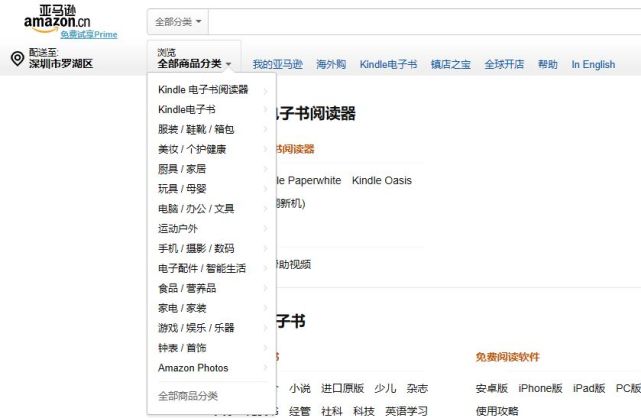Open 小说 ebook category link

(300, 388)
